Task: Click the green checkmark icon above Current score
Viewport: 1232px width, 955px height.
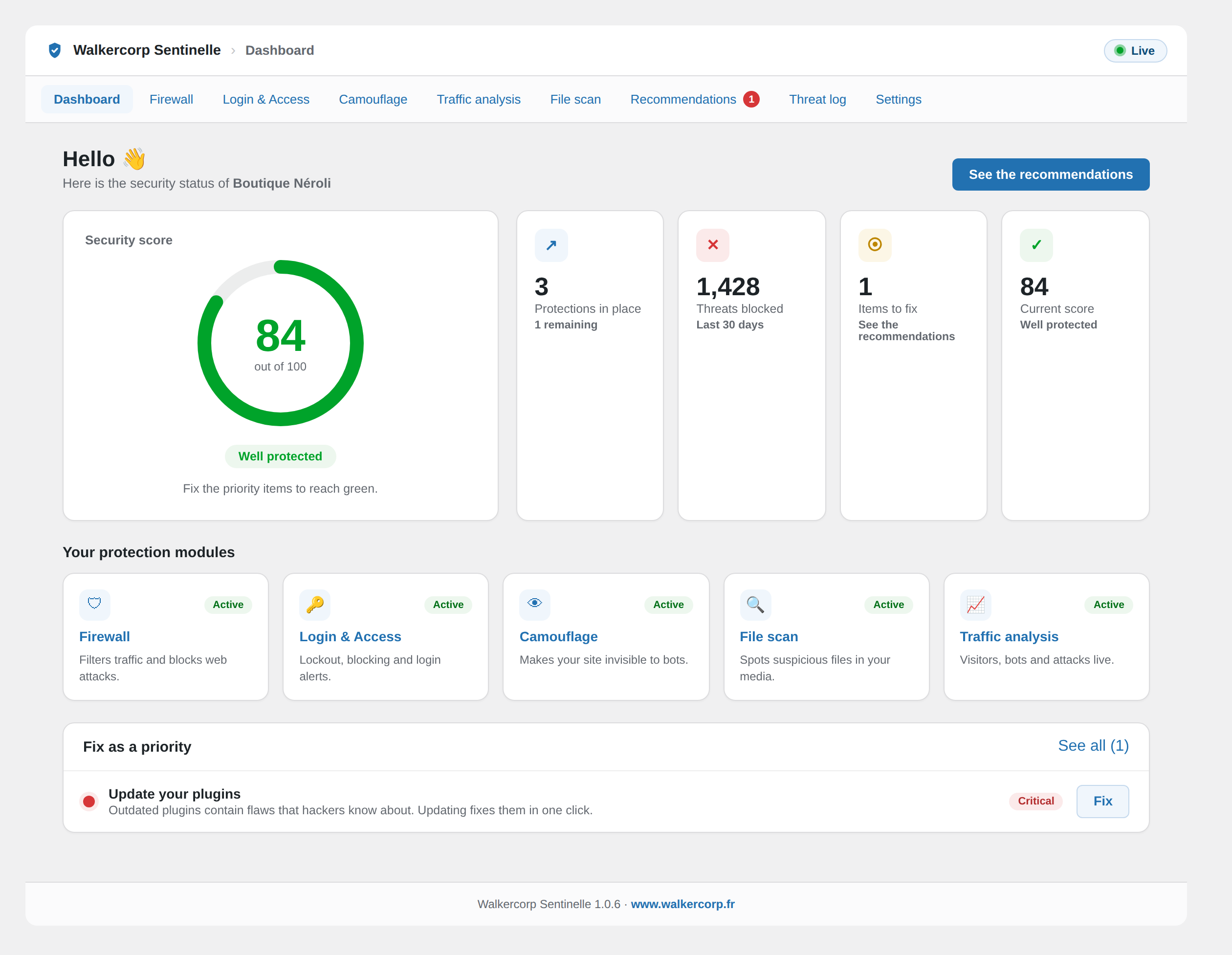Action: (1036, 245)
